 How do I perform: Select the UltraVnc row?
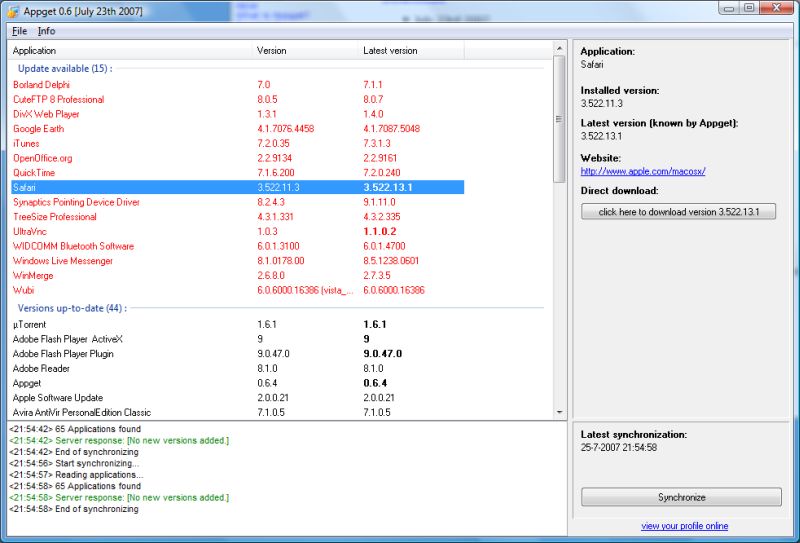coord(238,231)
